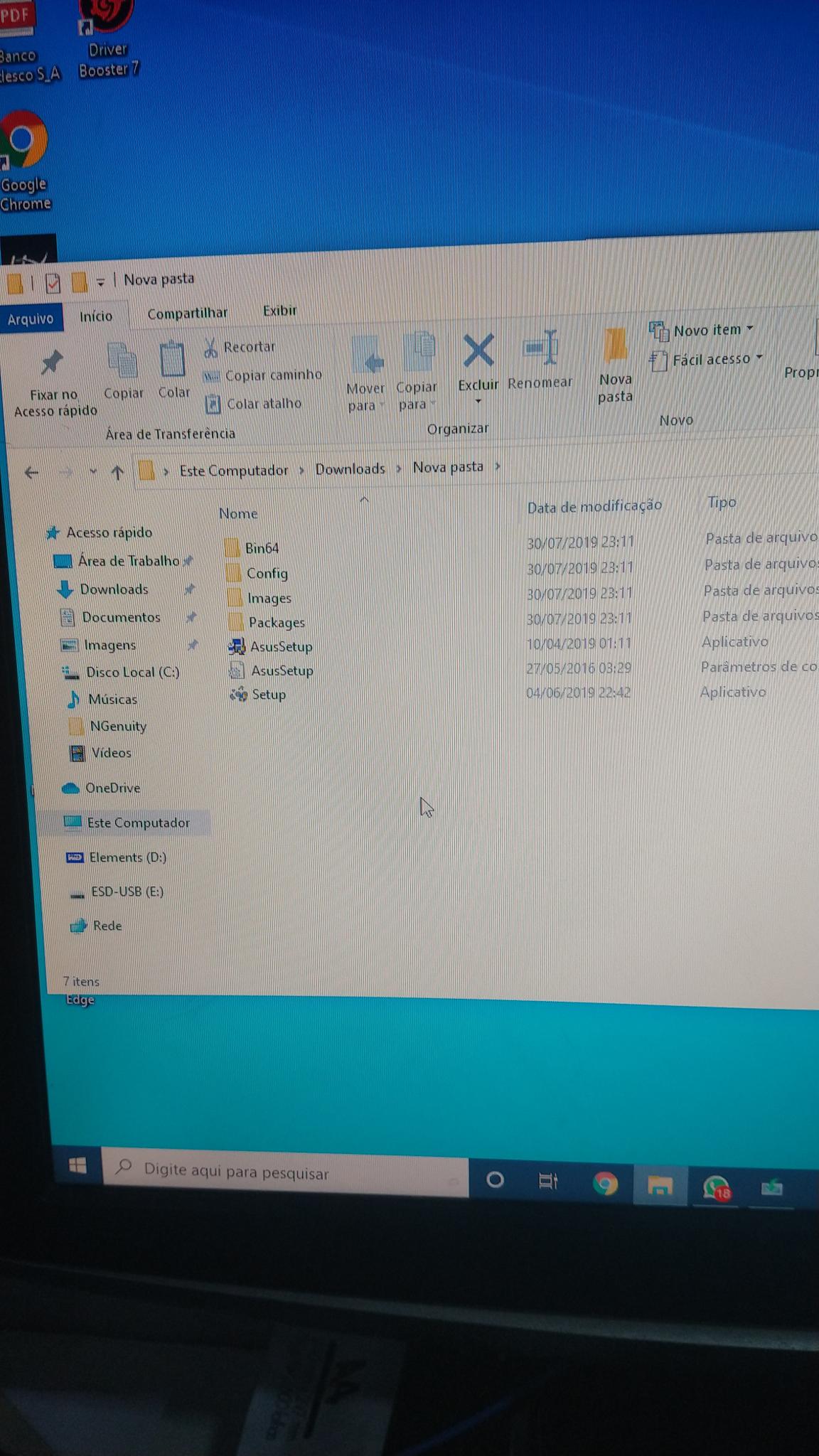Click Nova pasta breadcrumb segment
Screen dimensions: 819x1456
448,467
